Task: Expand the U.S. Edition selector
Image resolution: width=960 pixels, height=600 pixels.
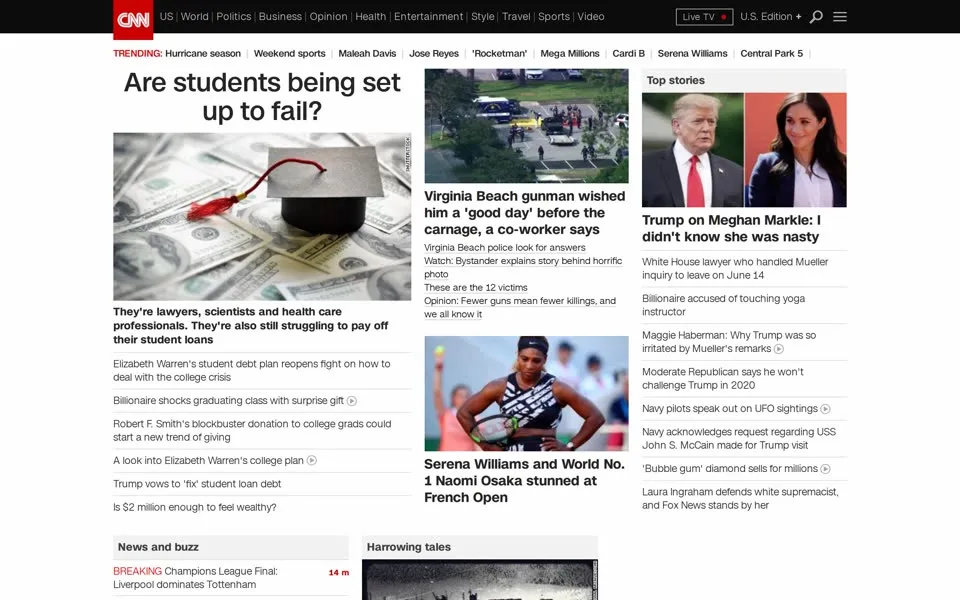Action: (x=770, y=17)
